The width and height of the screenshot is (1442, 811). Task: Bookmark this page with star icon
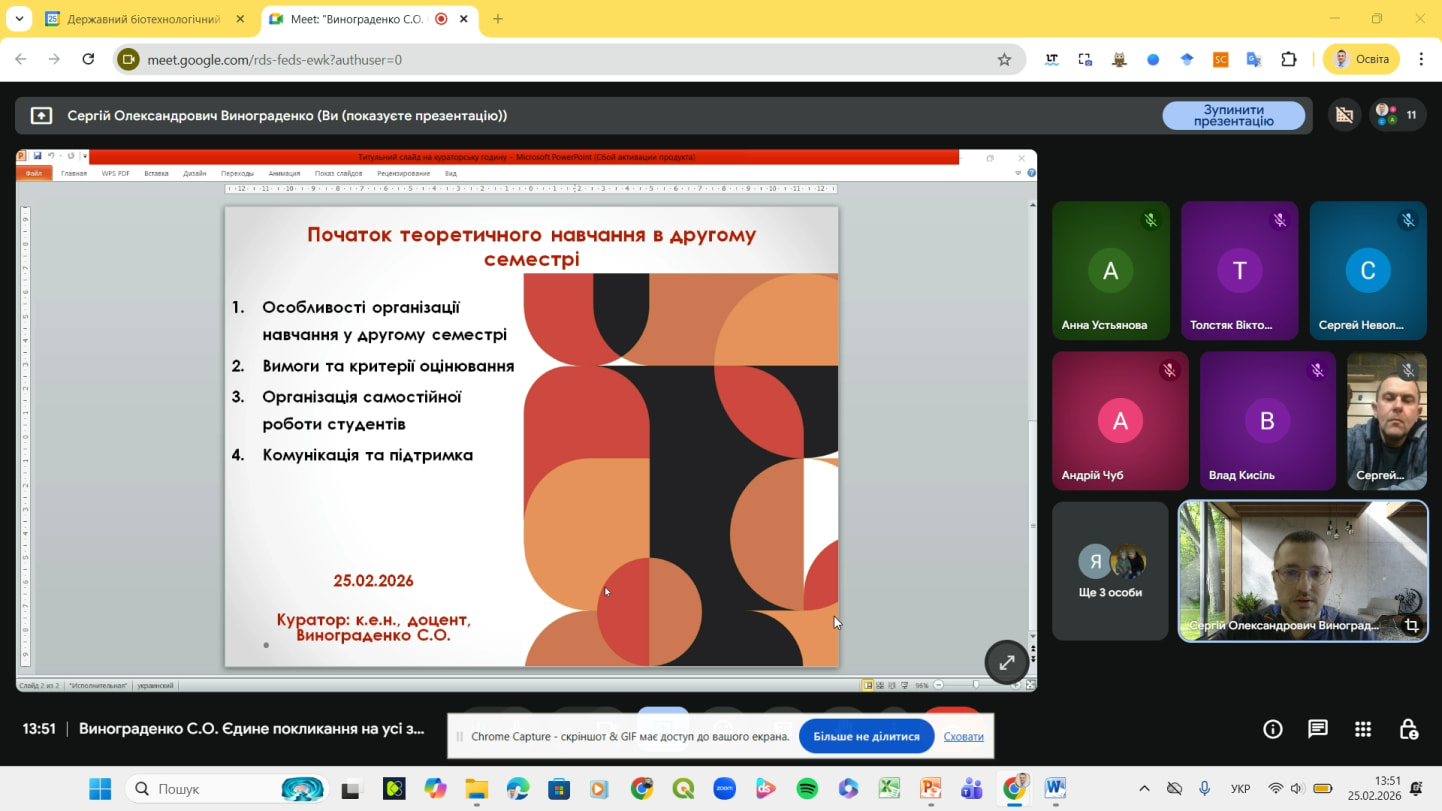(1004, 60)
